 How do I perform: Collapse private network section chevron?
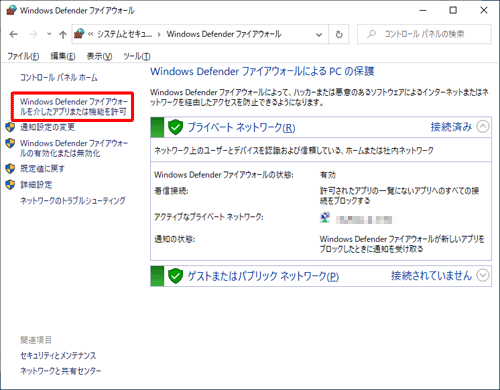pyautogui.click(x=483, y=127)
